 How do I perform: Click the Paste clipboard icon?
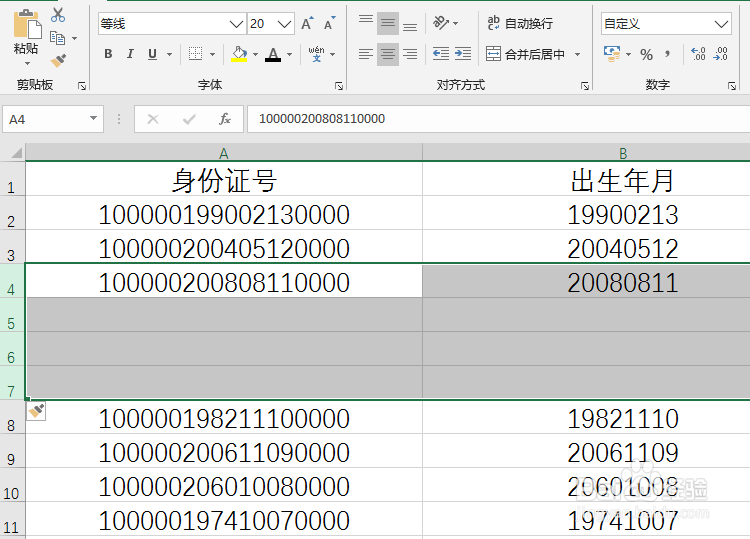pyautogui.click(x=27, y=24)
